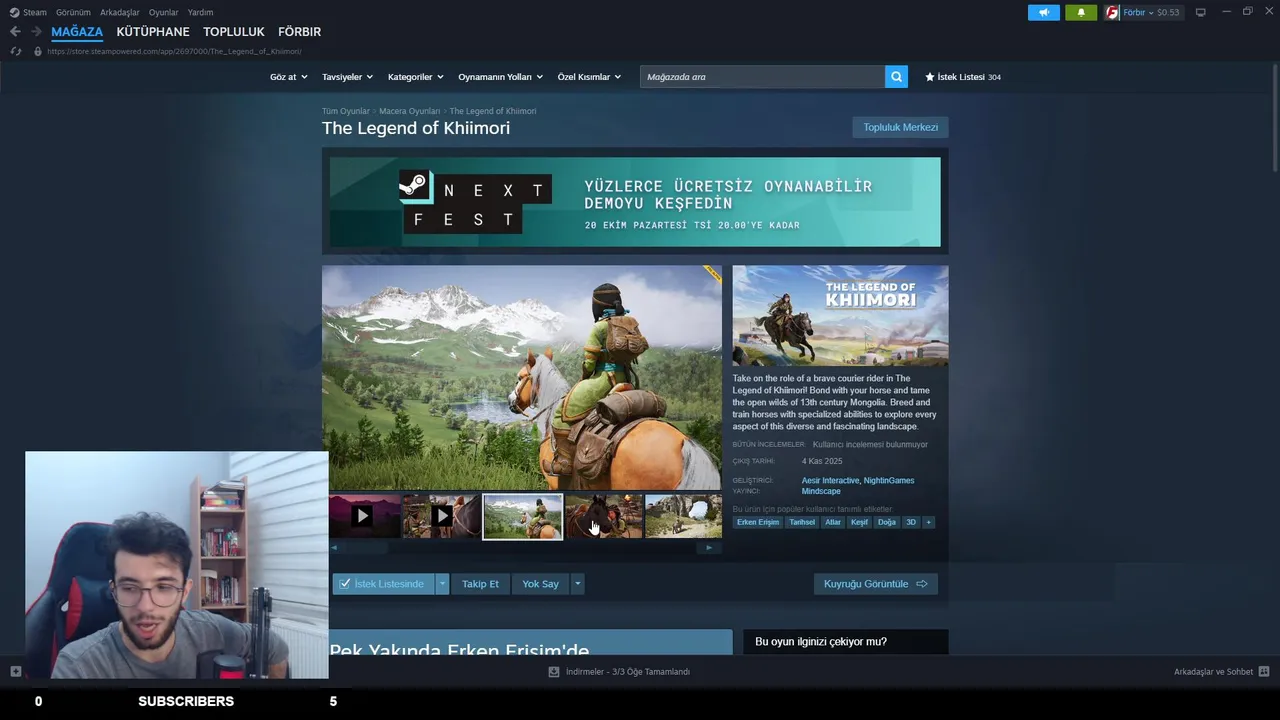Open the Mindscape publisher link

821,492
